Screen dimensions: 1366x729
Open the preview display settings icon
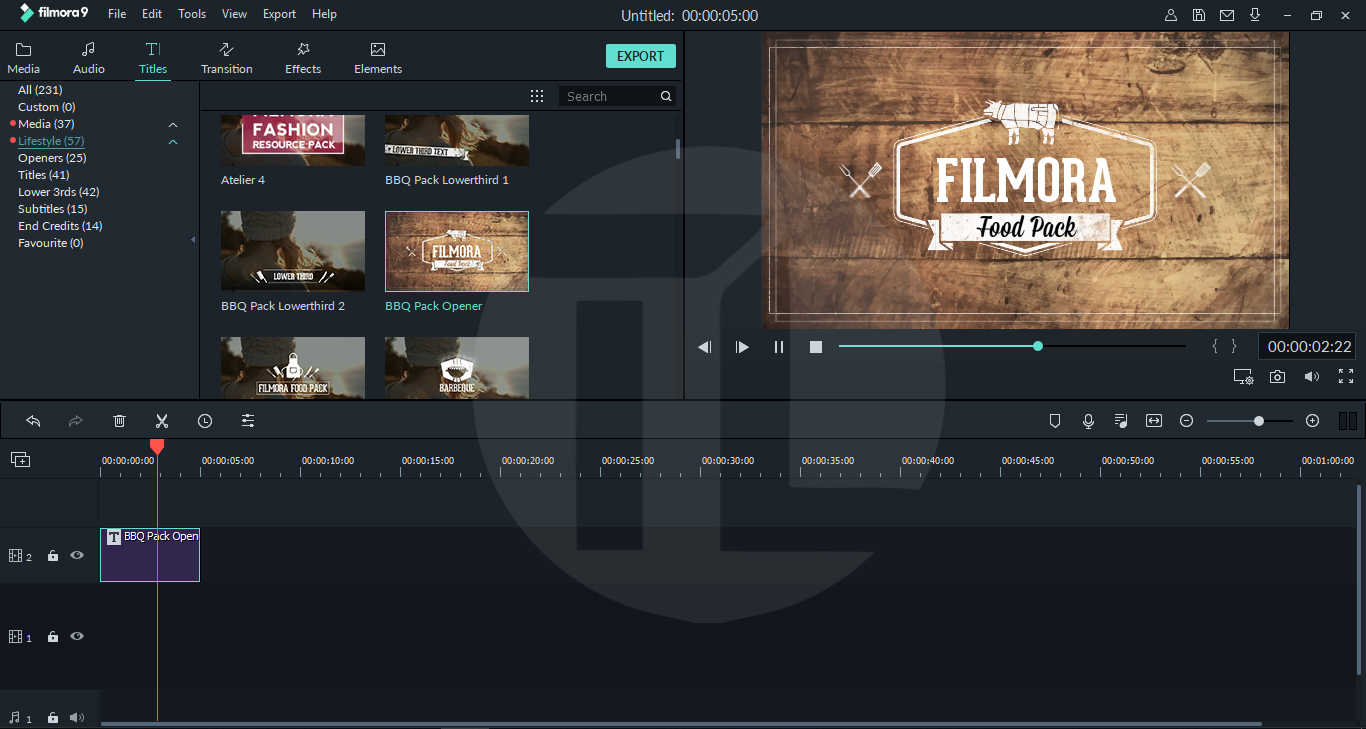pyautogui.click(x=1243, y=377)
